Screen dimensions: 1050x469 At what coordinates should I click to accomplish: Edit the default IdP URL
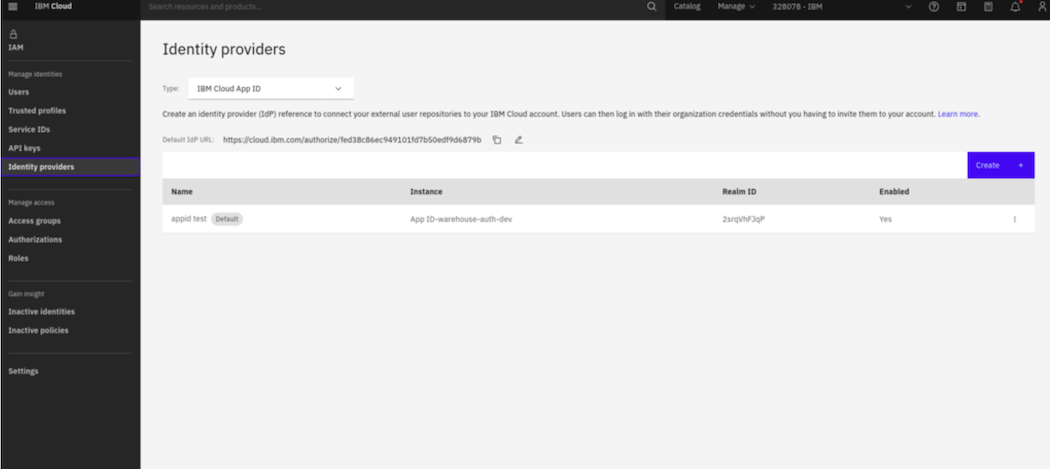518,140
